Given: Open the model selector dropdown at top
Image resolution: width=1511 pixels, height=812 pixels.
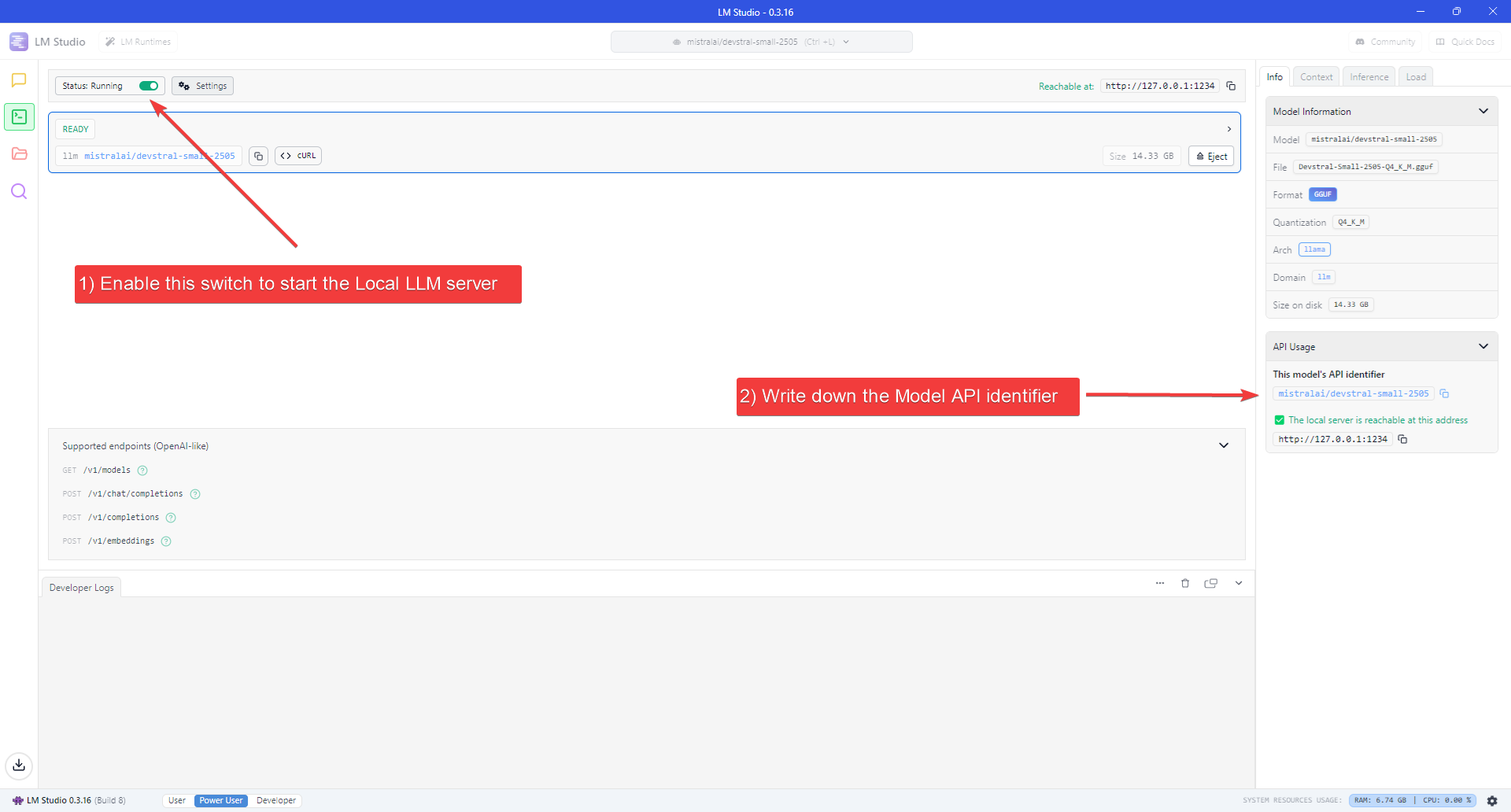Looking at the screenshot, I should (761, 42).
